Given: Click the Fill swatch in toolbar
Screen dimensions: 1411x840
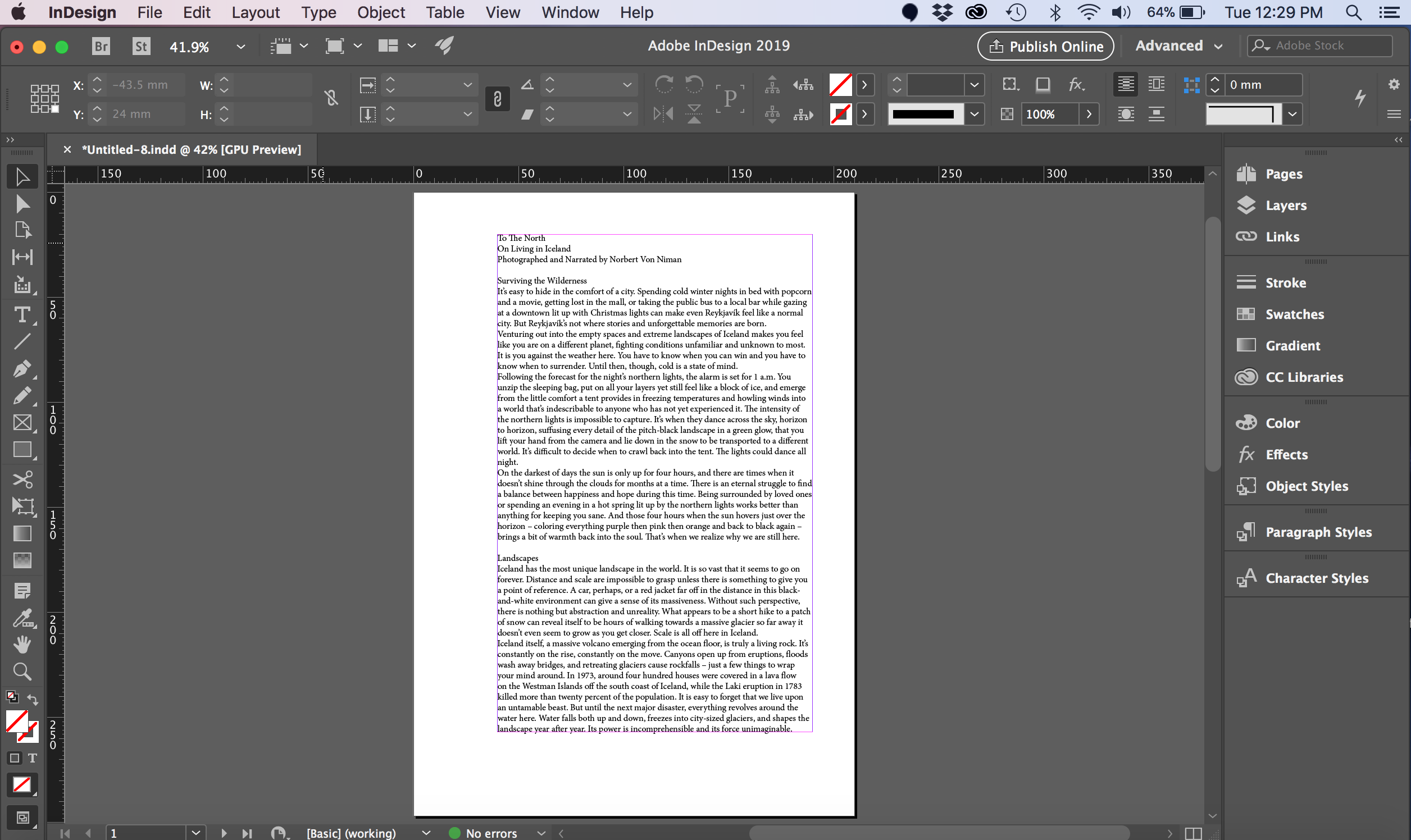Looking at the screenshot, I should tap(17, 722).
